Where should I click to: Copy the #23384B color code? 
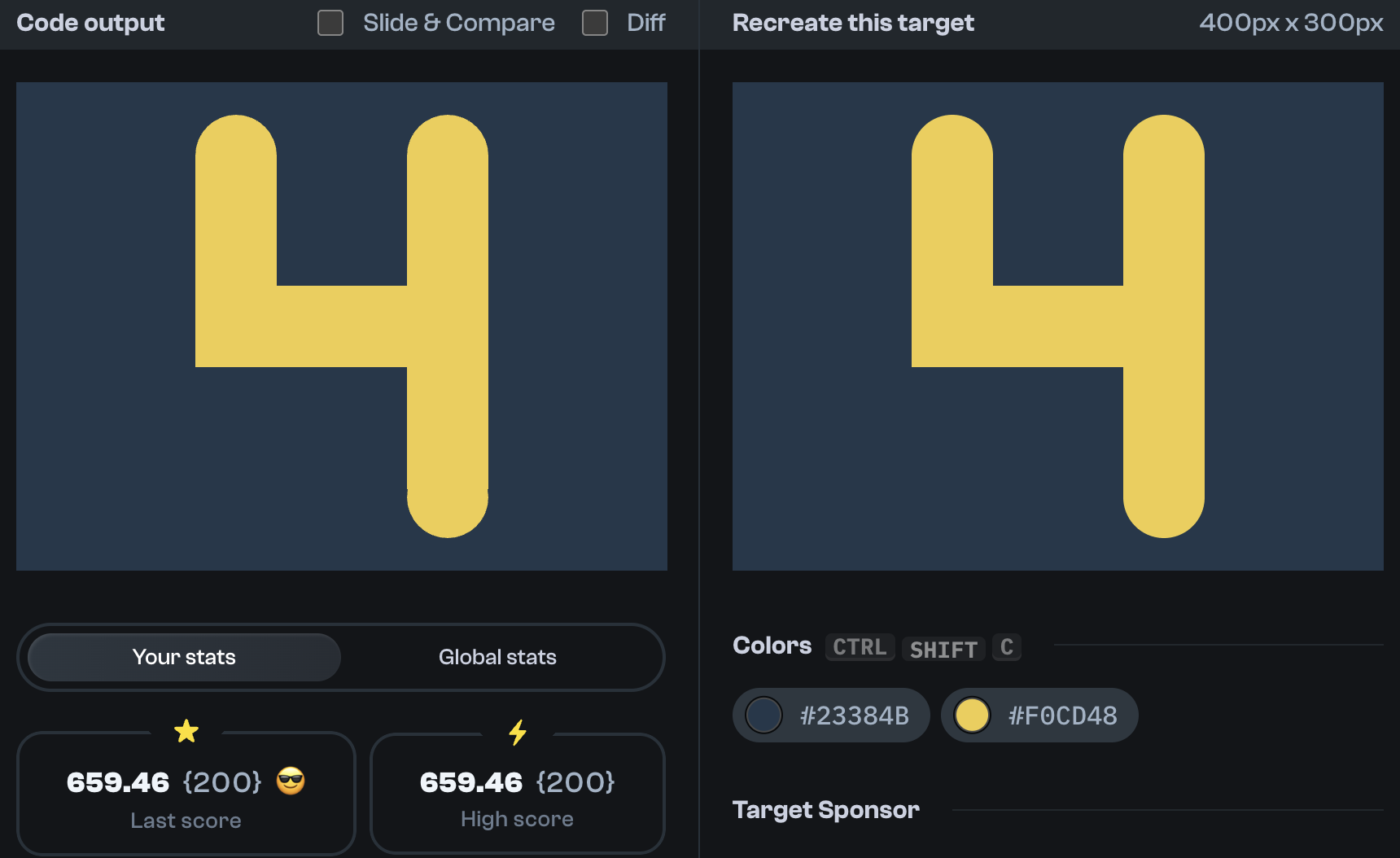tap(853, 715)
